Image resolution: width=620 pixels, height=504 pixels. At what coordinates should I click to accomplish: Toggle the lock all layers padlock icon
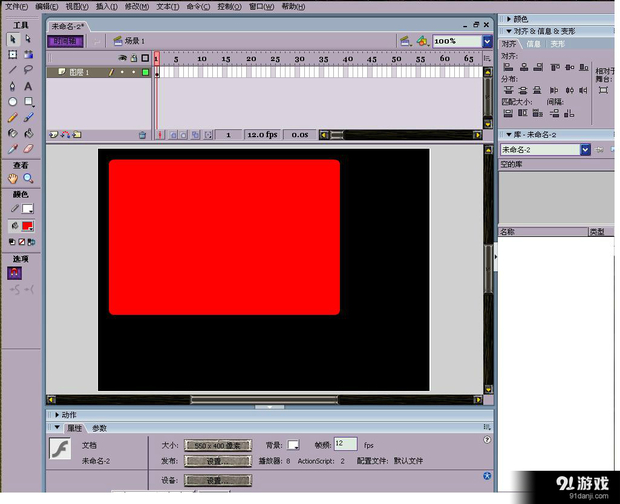tap(133, 58)
